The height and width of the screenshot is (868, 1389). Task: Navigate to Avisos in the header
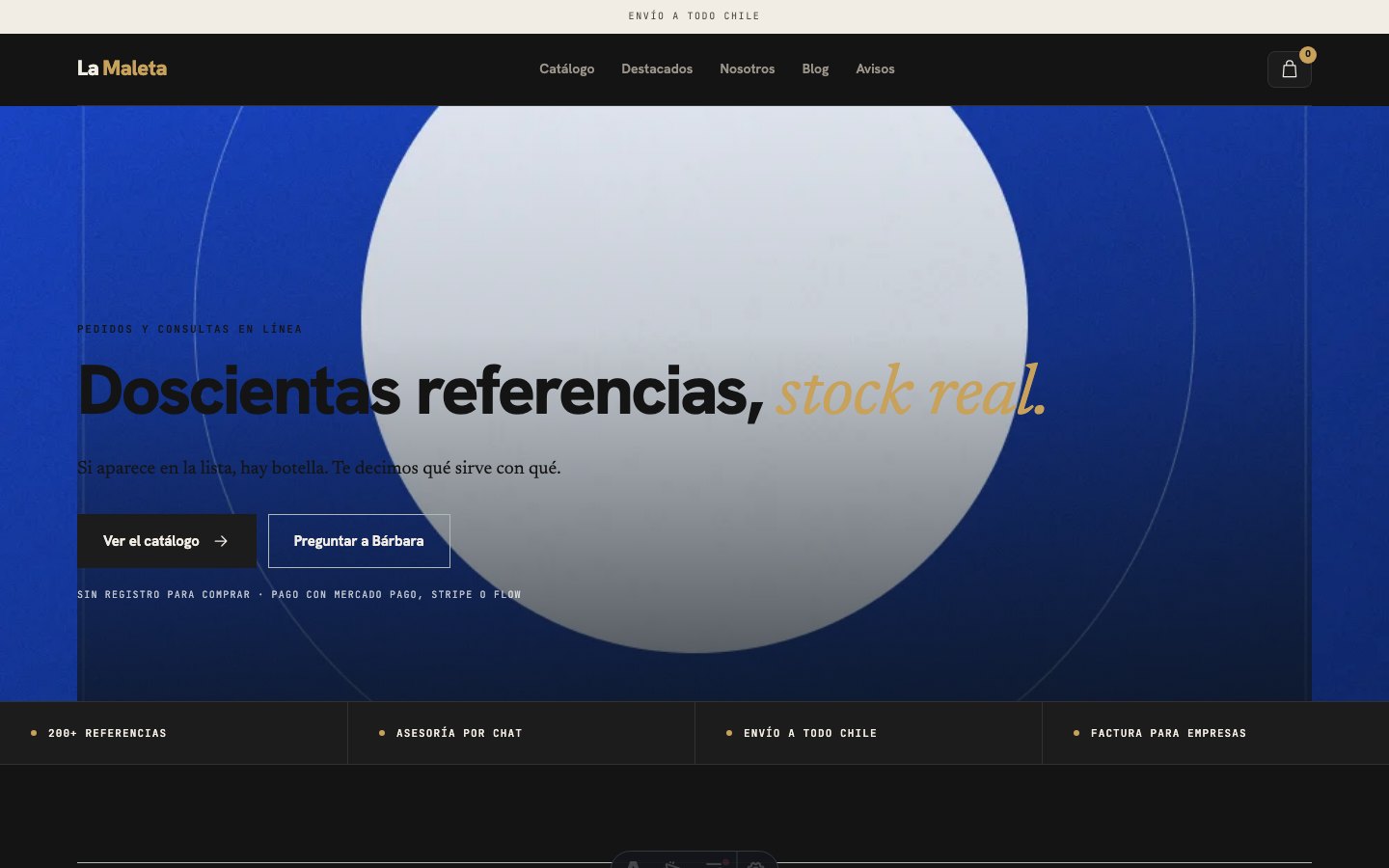(x=875, y=69)
